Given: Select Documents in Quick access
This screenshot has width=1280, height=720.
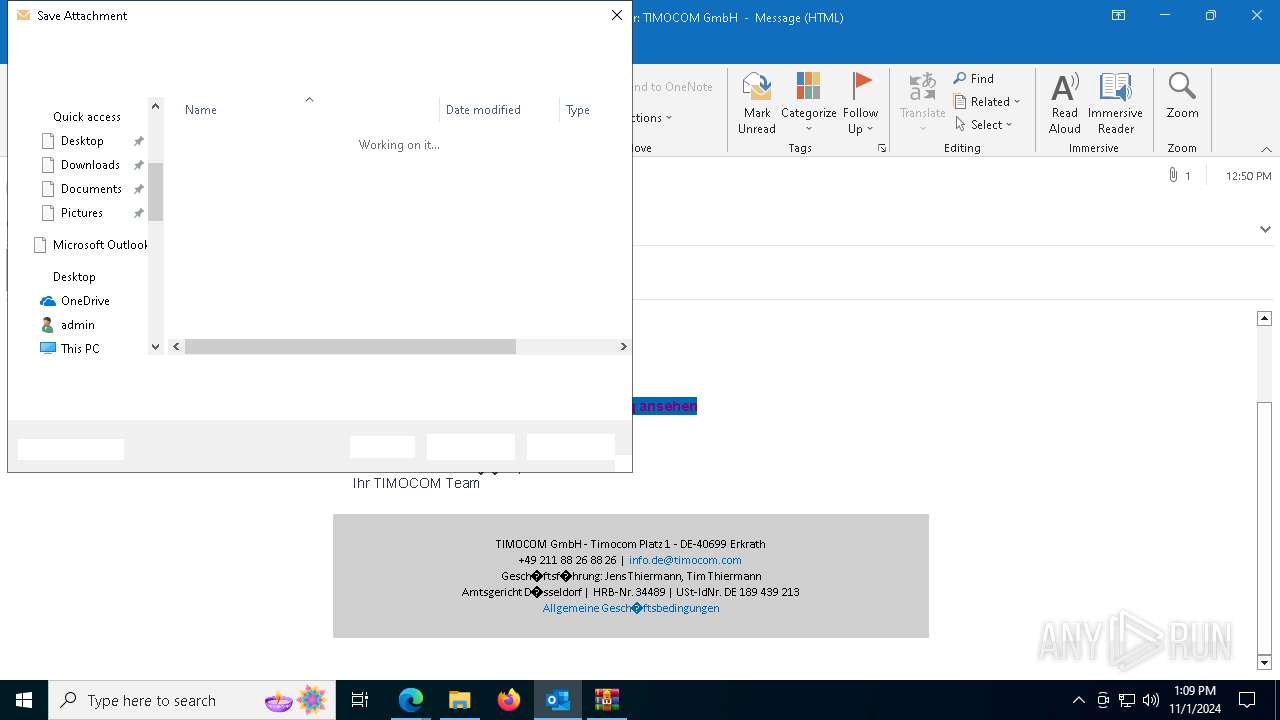Looking at the screenshot, I should point(91,189).
